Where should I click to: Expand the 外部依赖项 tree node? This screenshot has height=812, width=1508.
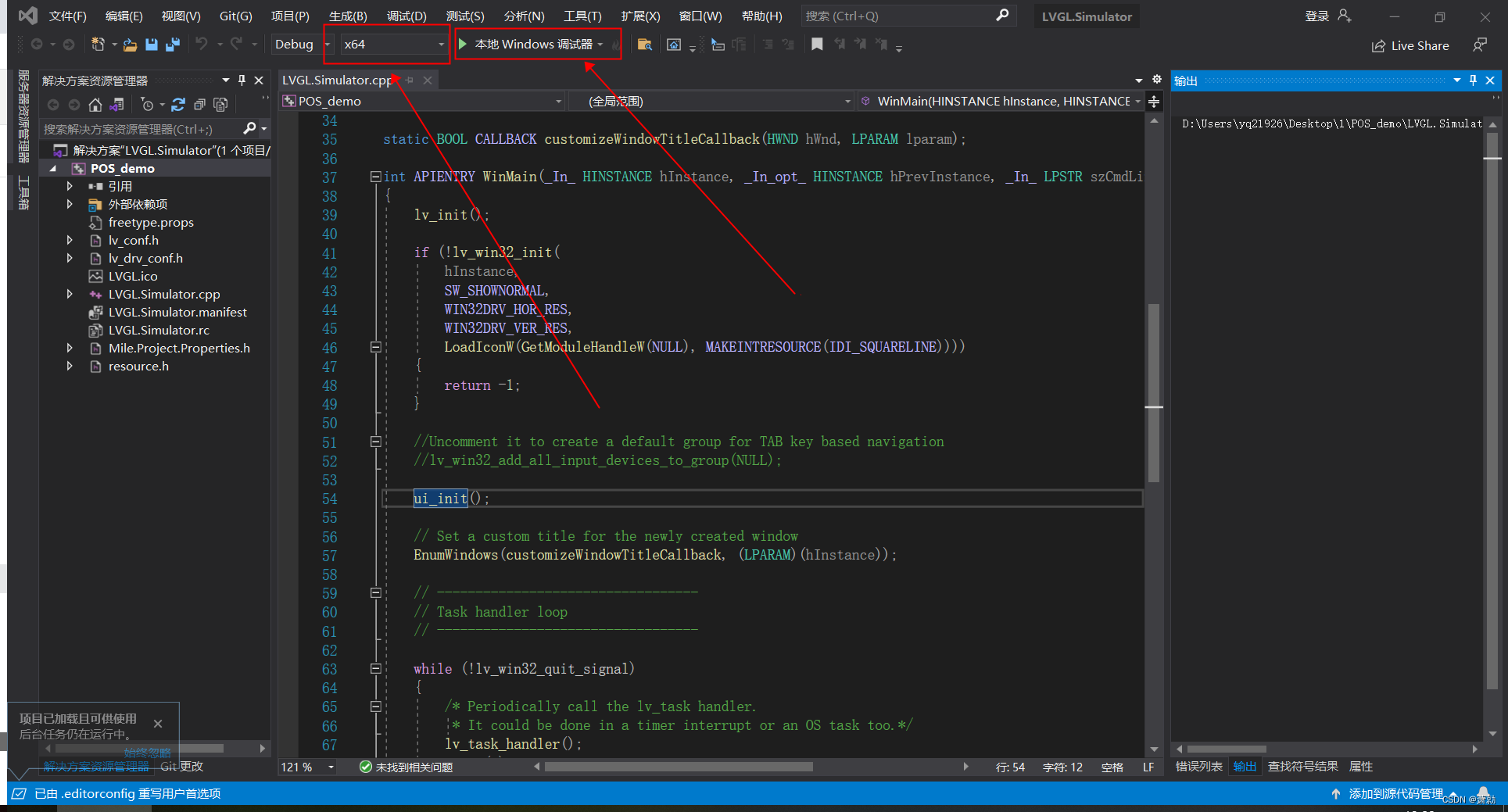pyautogui.click(x=70, y=204)
